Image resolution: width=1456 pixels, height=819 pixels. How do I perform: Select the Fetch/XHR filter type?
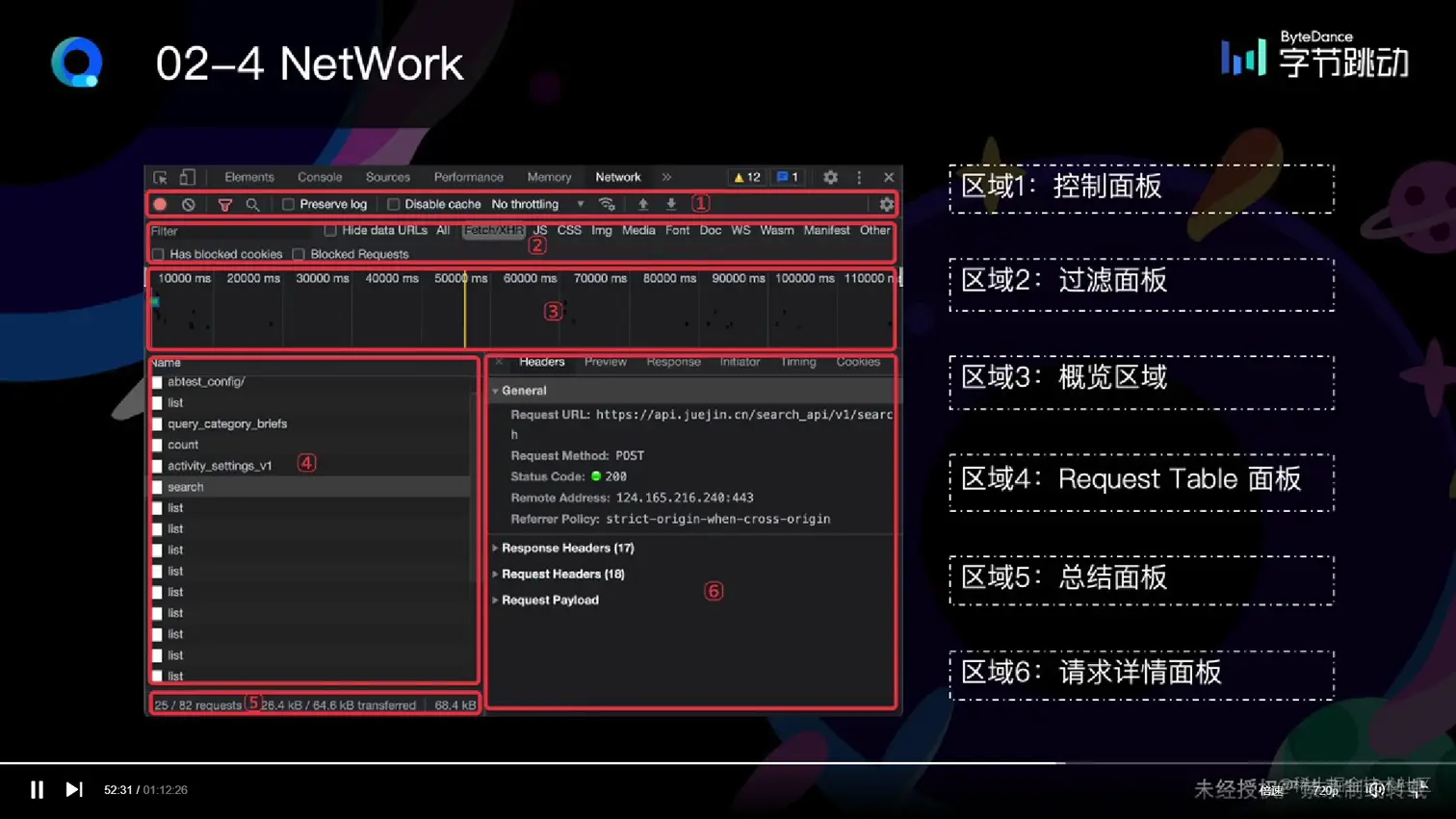494,231
